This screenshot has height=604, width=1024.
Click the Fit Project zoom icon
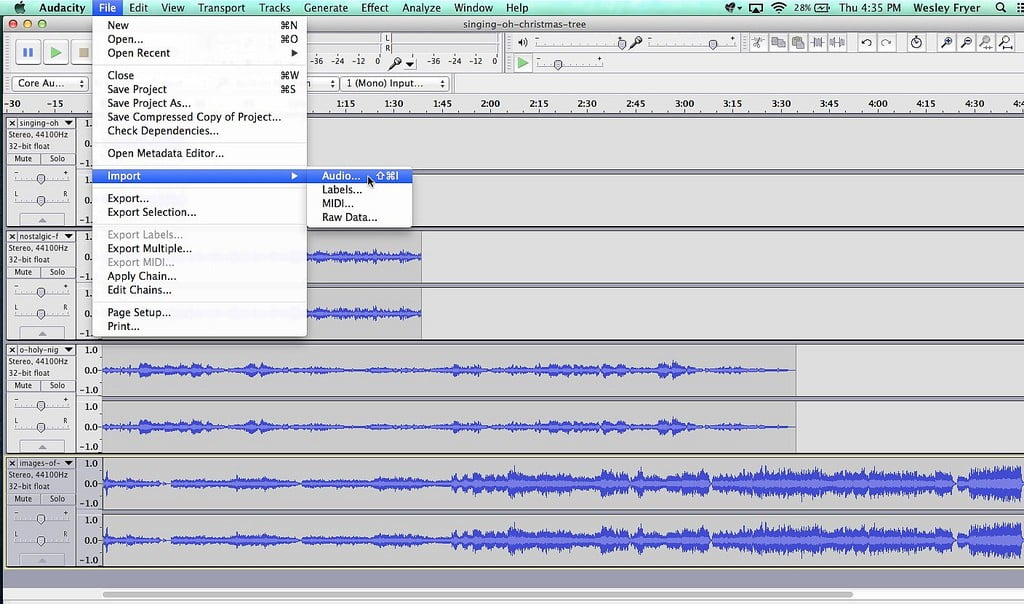[1006, 43]
